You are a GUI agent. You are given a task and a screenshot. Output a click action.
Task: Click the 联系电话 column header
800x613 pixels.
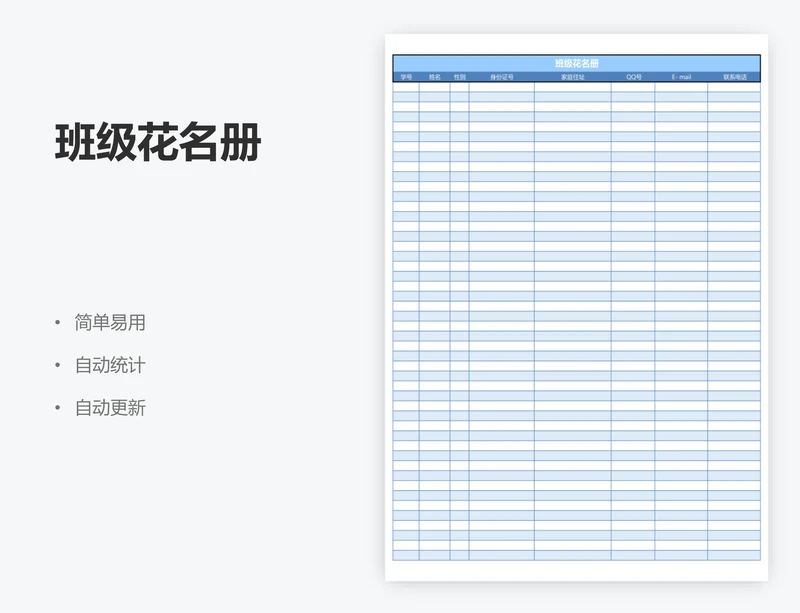734,77
